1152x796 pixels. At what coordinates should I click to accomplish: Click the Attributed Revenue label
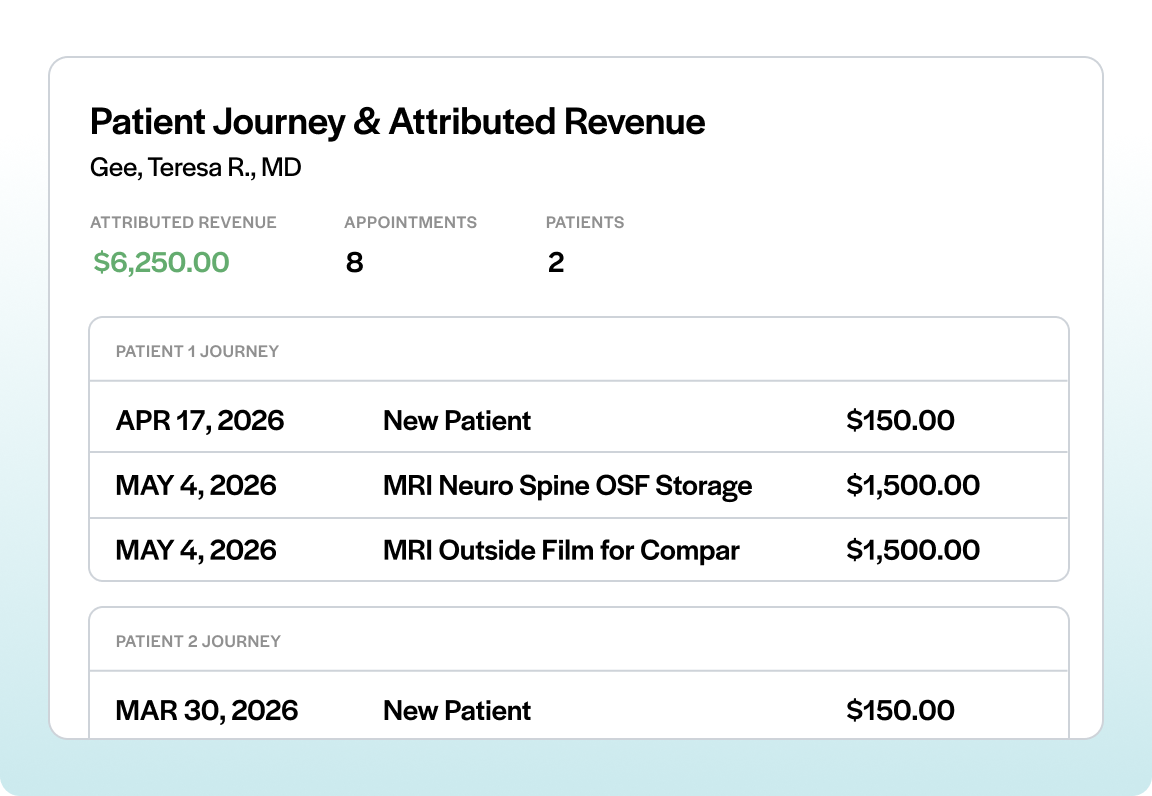(184, 223)
